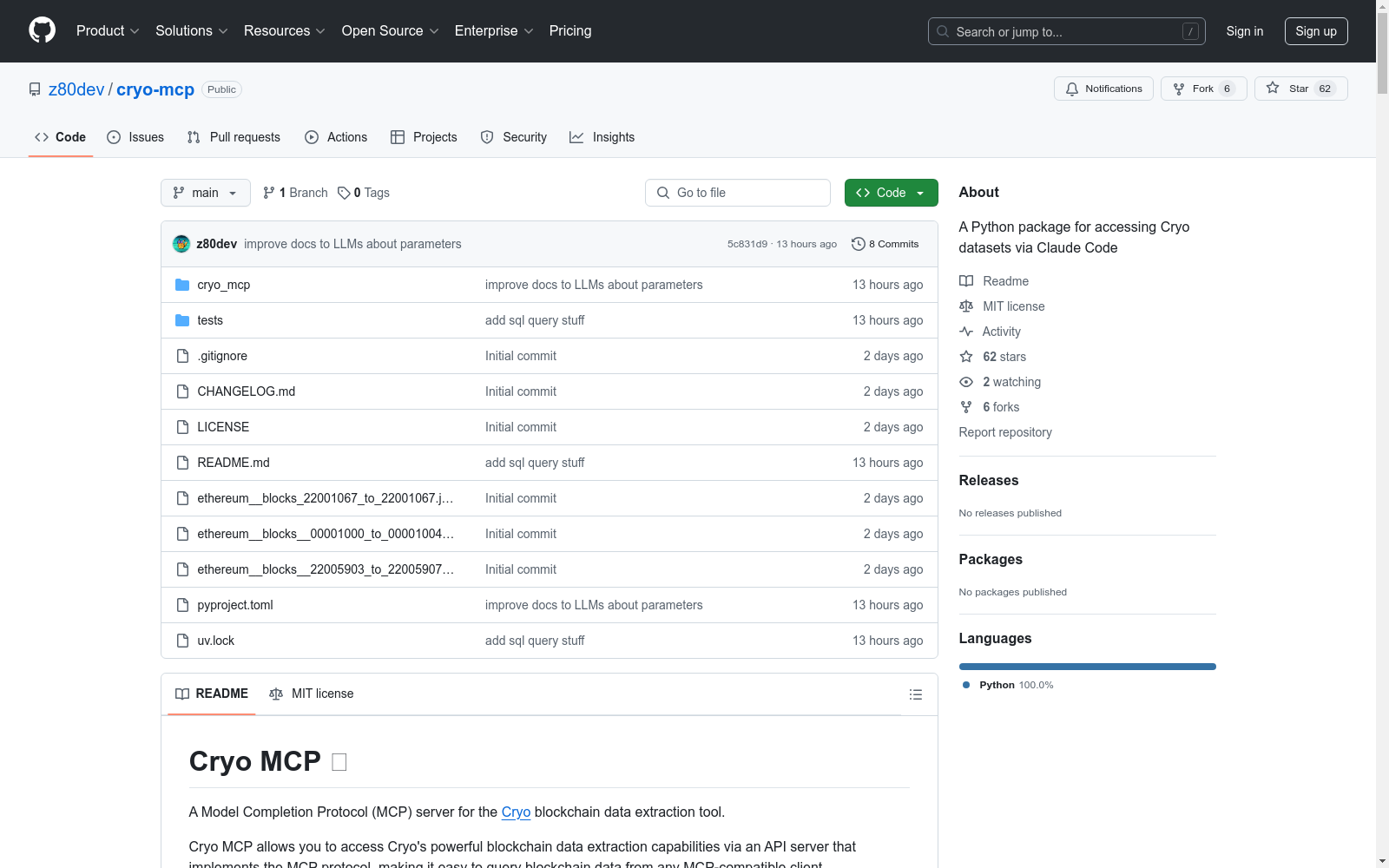Open the Pull requests tab
This screenshot has width=1389, height=868.
[x=234, y=137]
